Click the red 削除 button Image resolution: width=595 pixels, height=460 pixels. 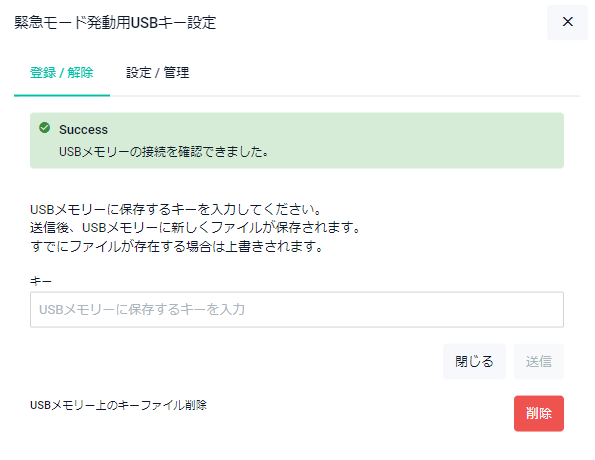click(538, 413)
